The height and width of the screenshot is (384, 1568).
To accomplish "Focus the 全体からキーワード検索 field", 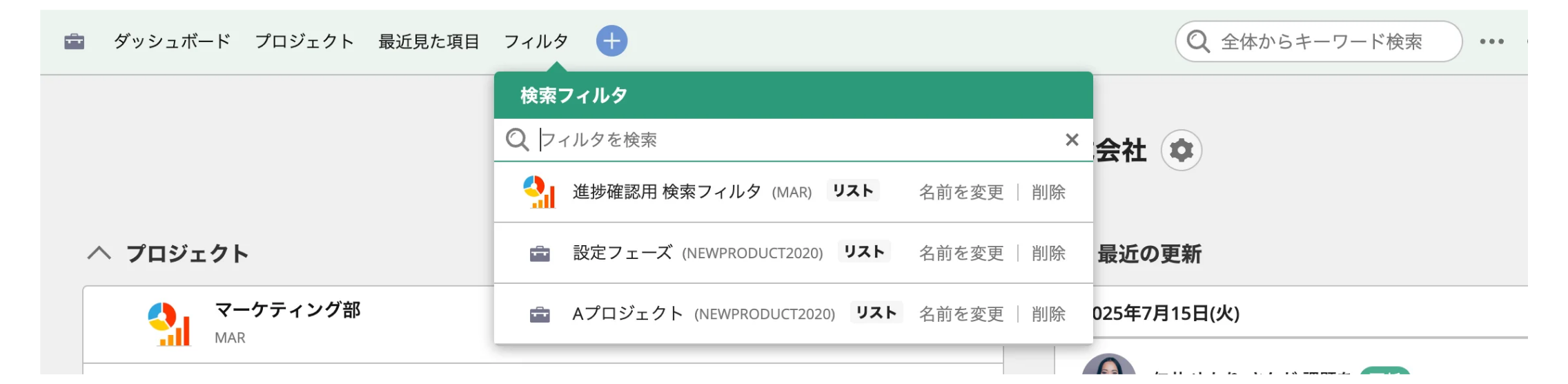I will [x=1318, y=41].
